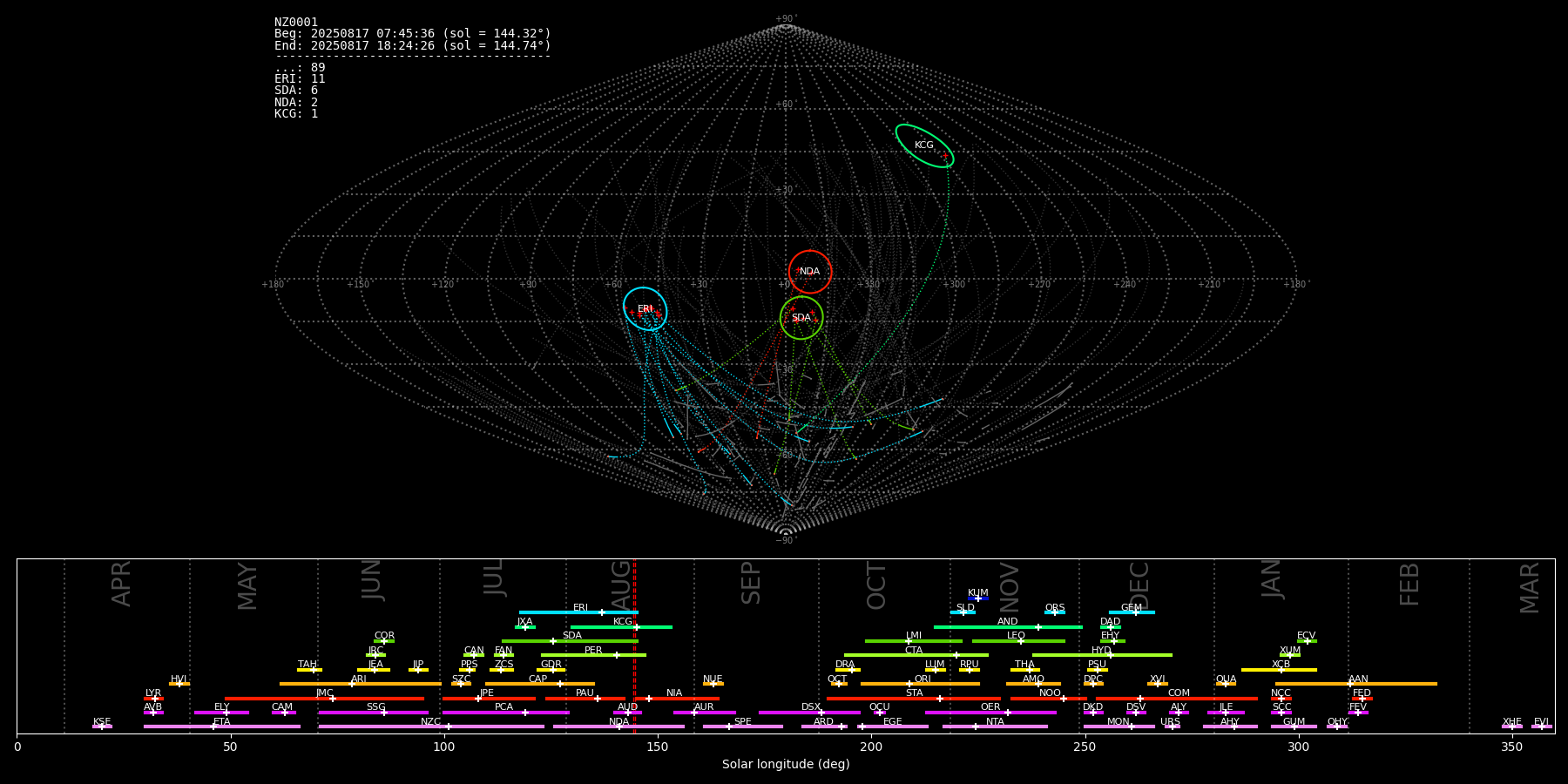
Task: Select the orange AAN shower bar
Action: click(x=1356, y=684)
